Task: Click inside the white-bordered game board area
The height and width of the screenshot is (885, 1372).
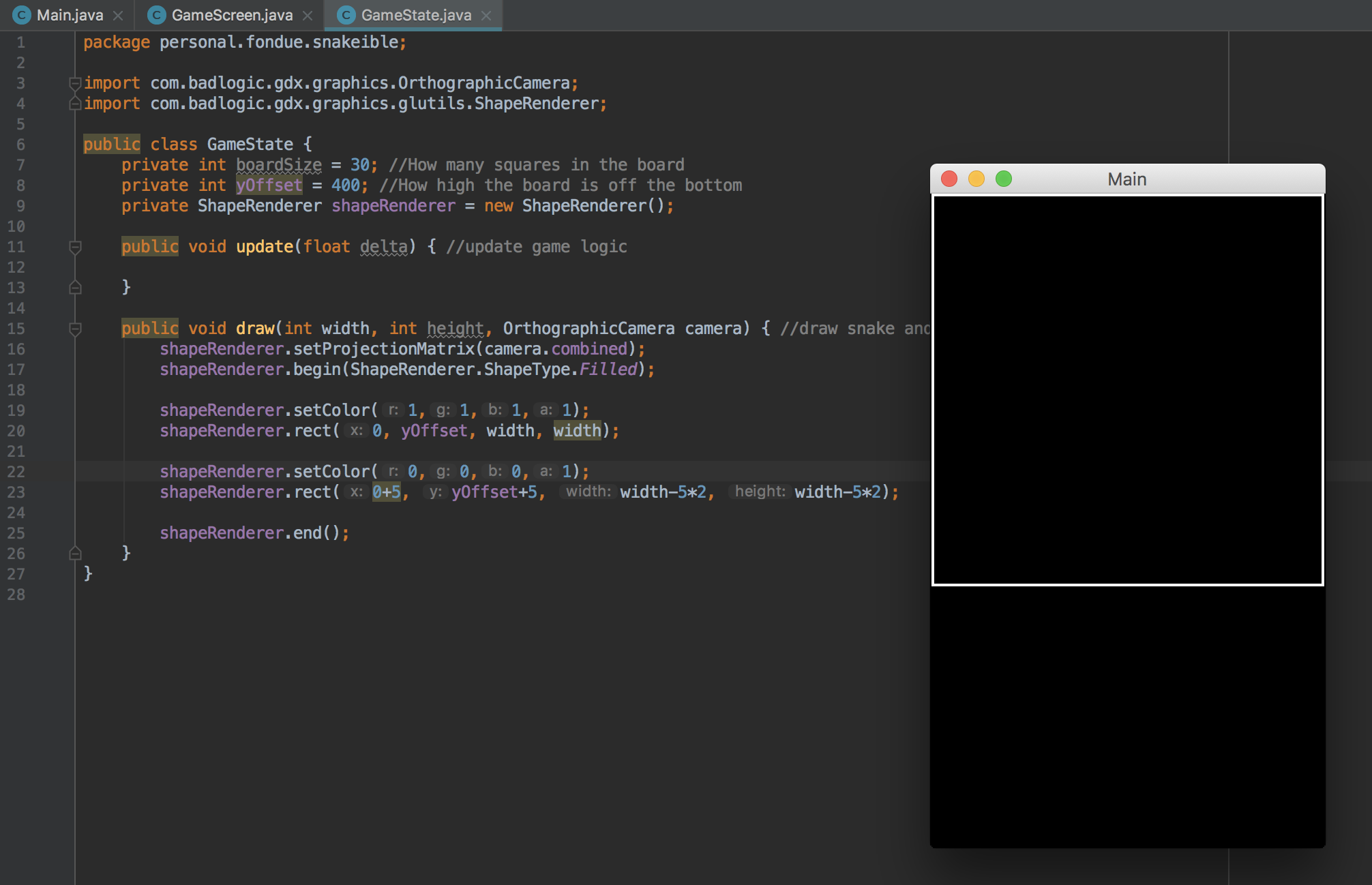Action: pyautogui.click(x=1127, y=390)
